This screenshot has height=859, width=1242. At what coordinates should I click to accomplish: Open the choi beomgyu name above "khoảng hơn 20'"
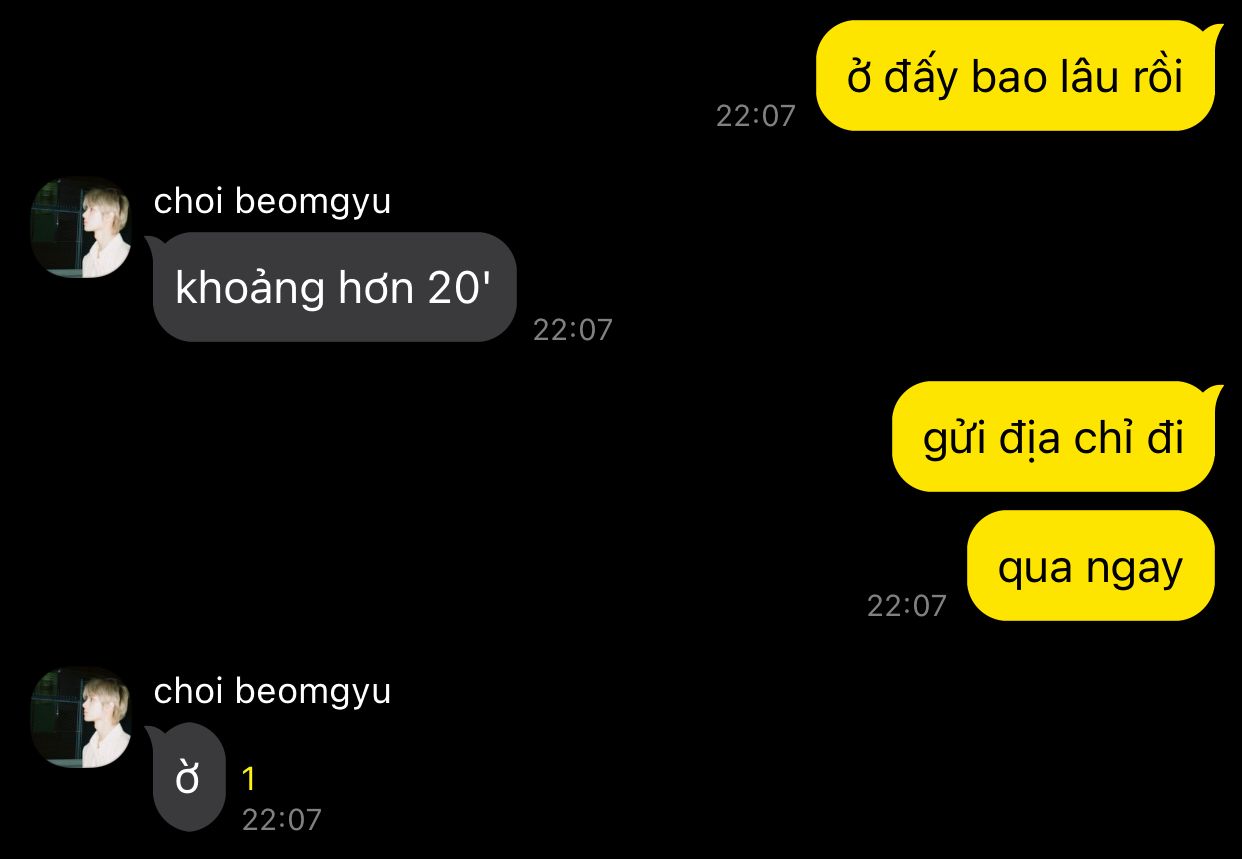(x=272, y=202)
